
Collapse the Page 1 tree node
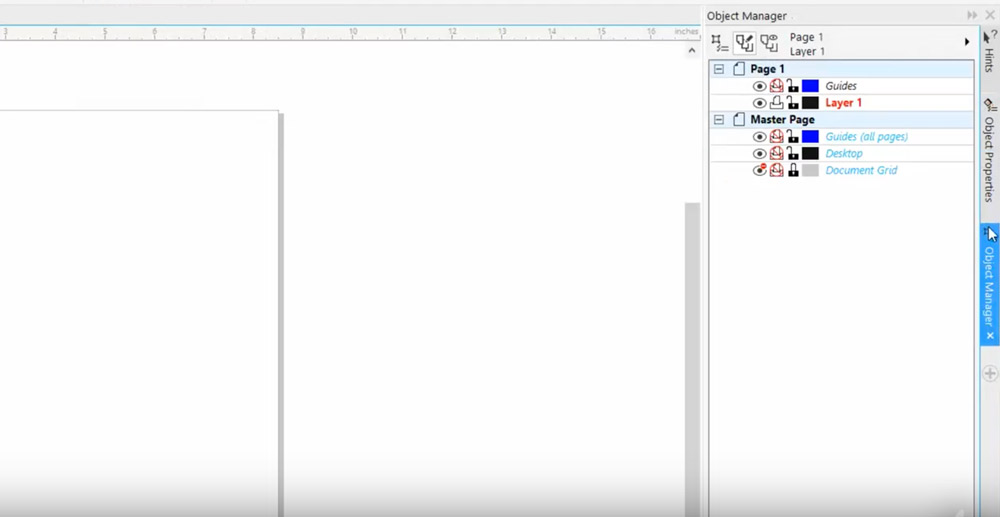(x=719, y=69)
